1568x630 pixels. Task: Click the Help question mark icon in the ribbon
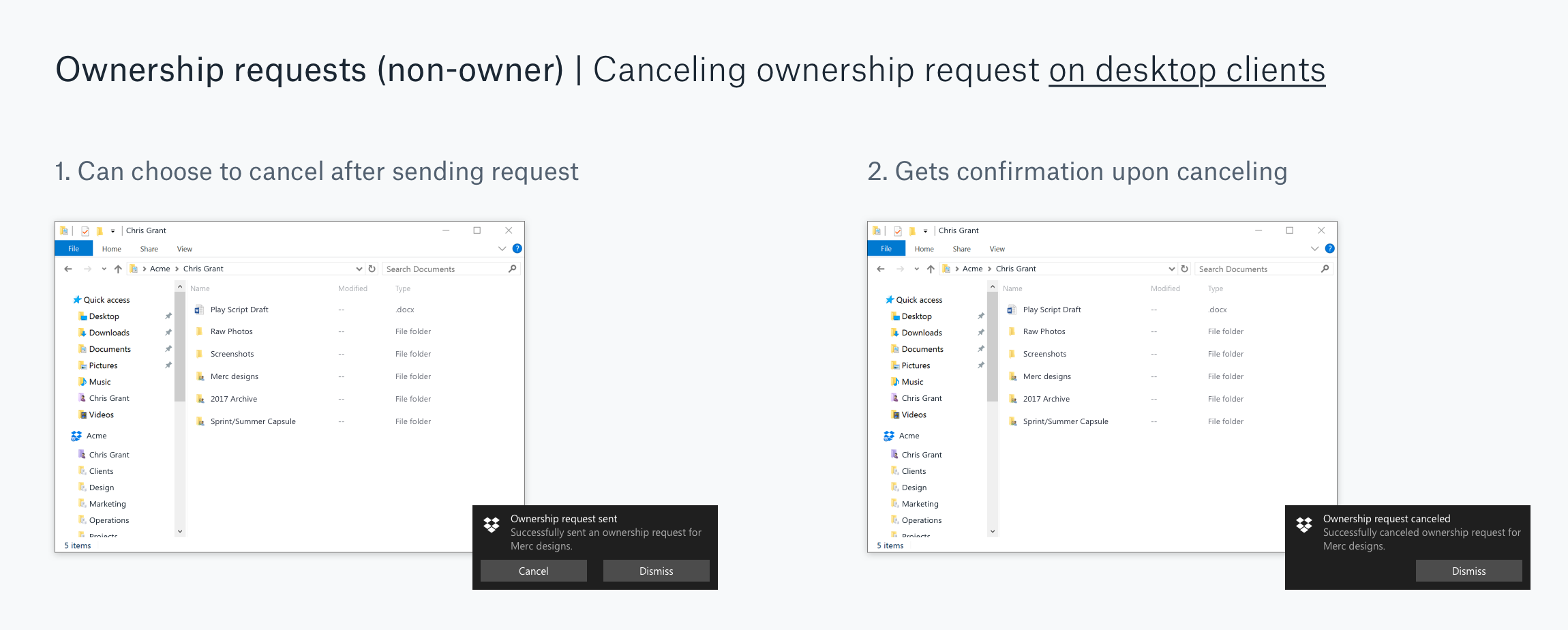coord(517,248)
